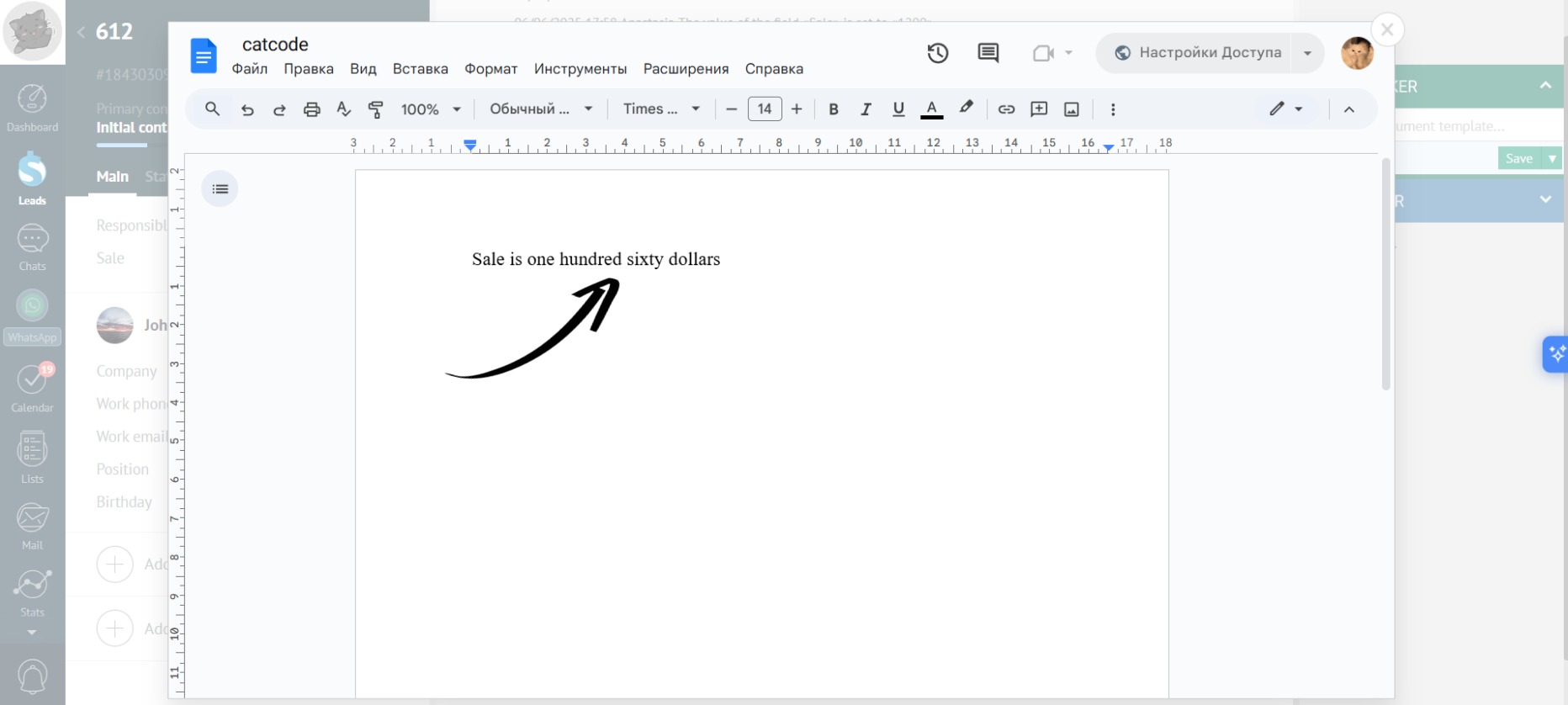Click the insert image icon
The height and width of the screenshot is (705, 1568).
click(1071, 109)
